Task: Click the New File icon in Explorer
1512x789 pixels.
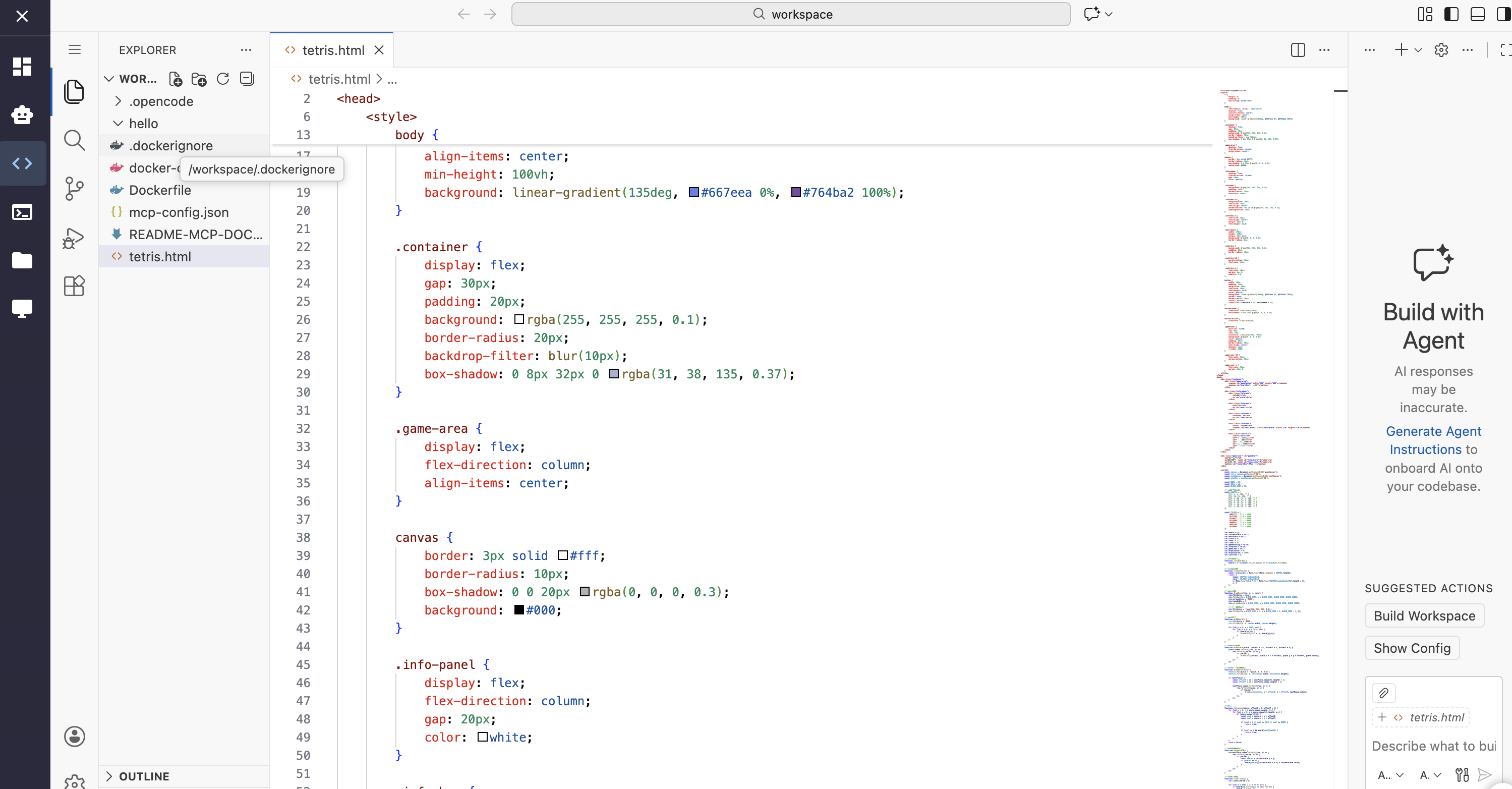Action: [x=175, y=79]
